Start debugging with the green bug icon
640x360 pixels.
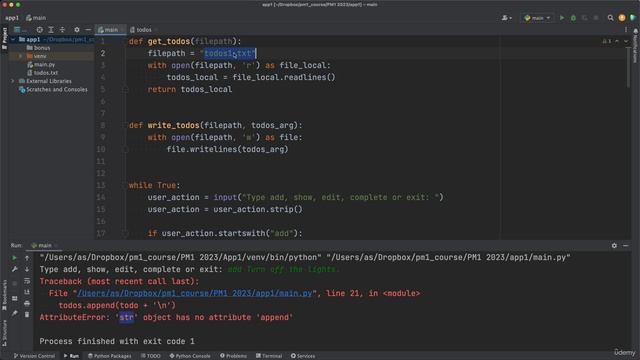(573, 18)
